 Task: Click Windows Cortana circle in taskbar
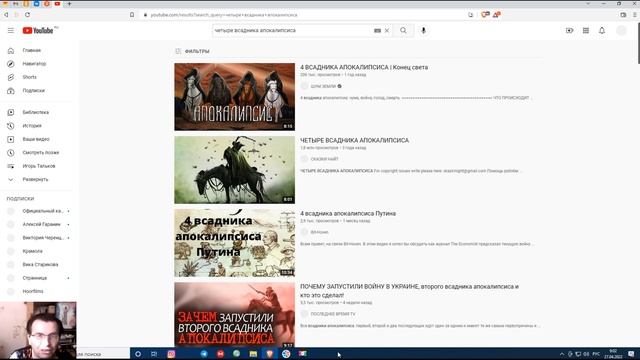pos(138,354)
